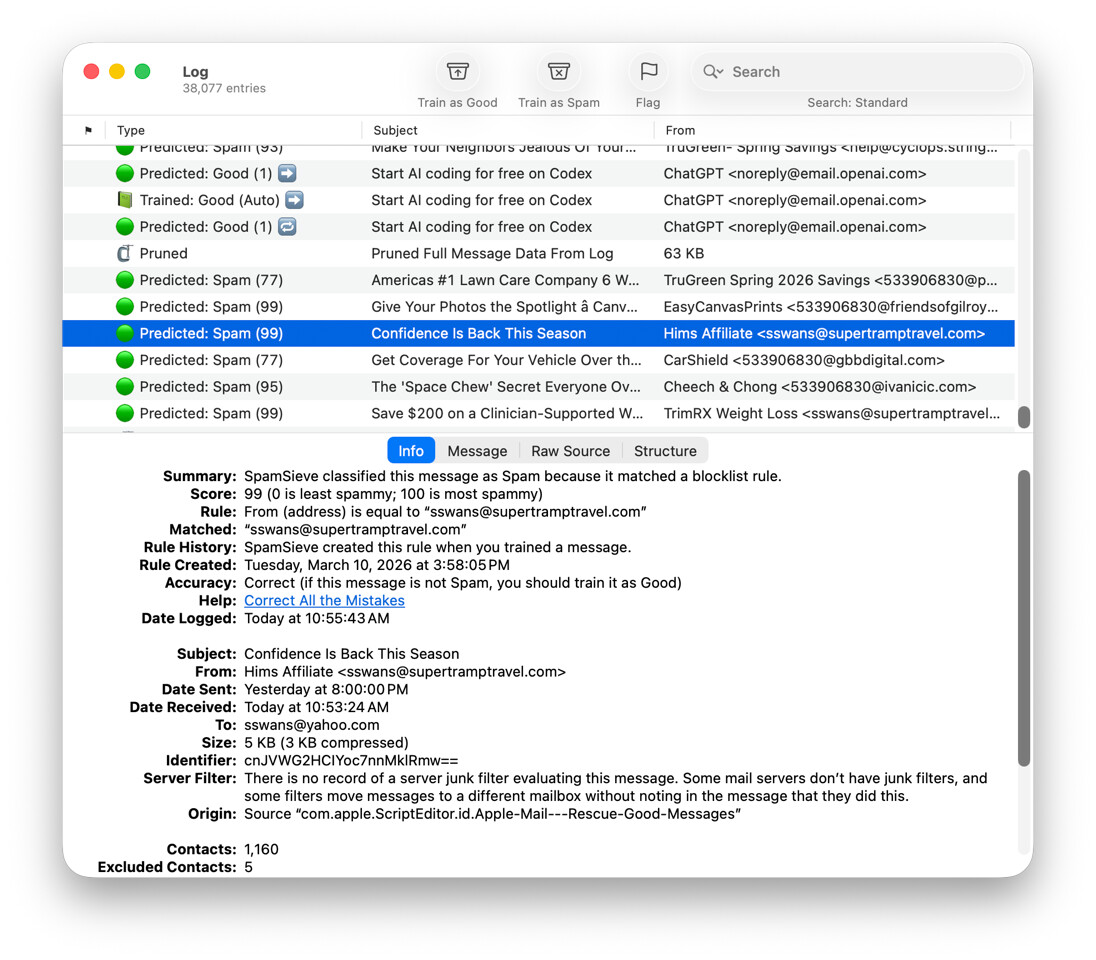Click the arrow icon beside Trained: Good (Auto)
The height and width of the screenshot is (960, 1096).
(x=294, y=200)
